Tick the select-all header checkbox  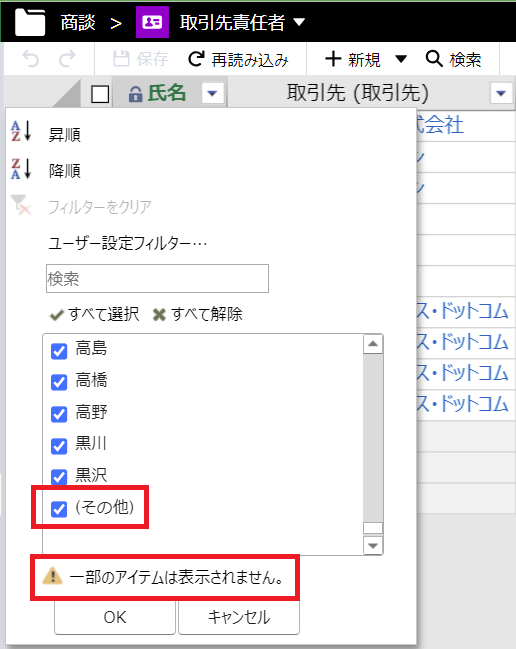100,94
